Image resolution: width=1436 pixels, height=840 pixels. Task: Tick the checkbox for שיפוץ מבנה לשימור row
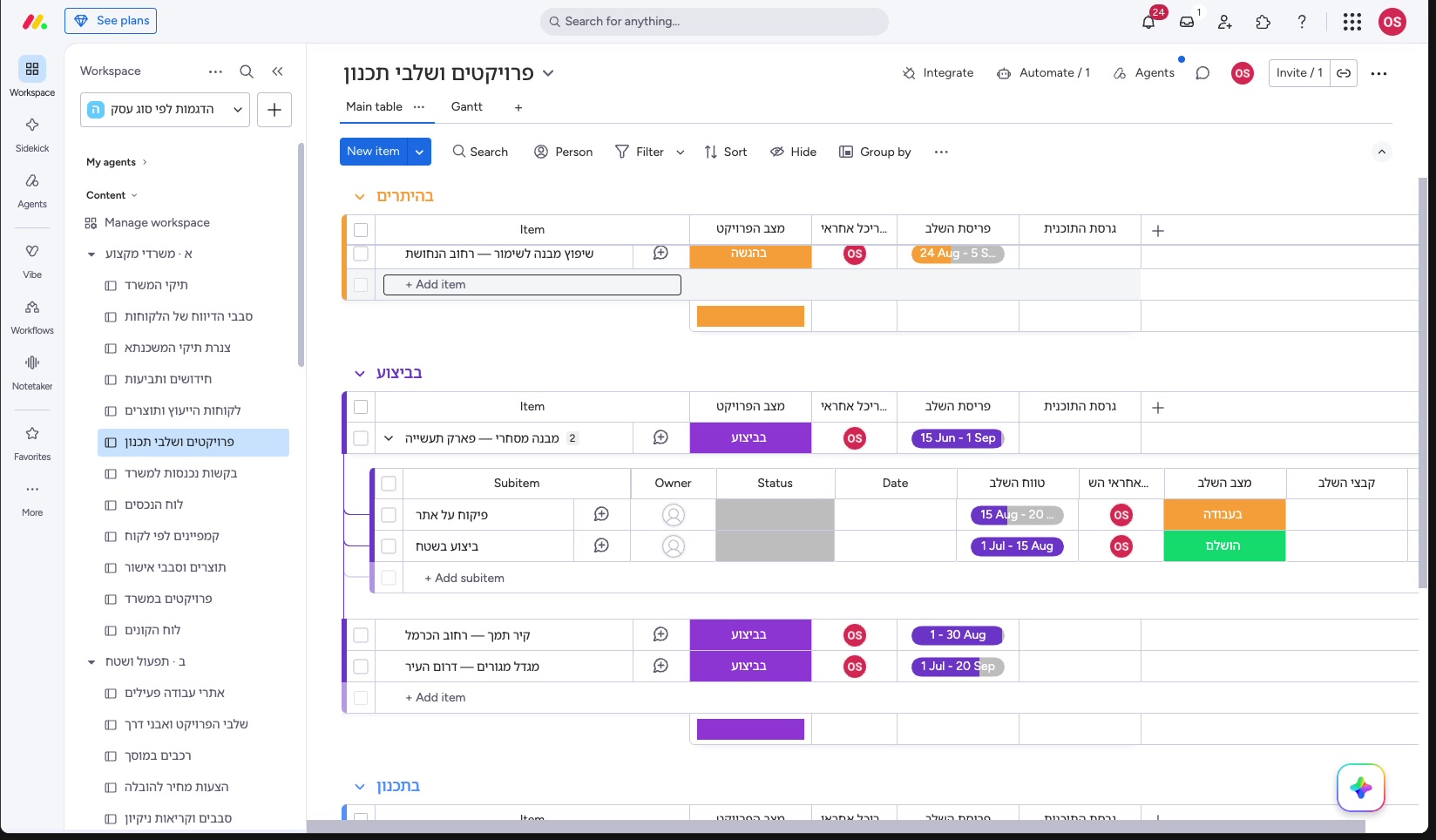[x=361, y=254]
